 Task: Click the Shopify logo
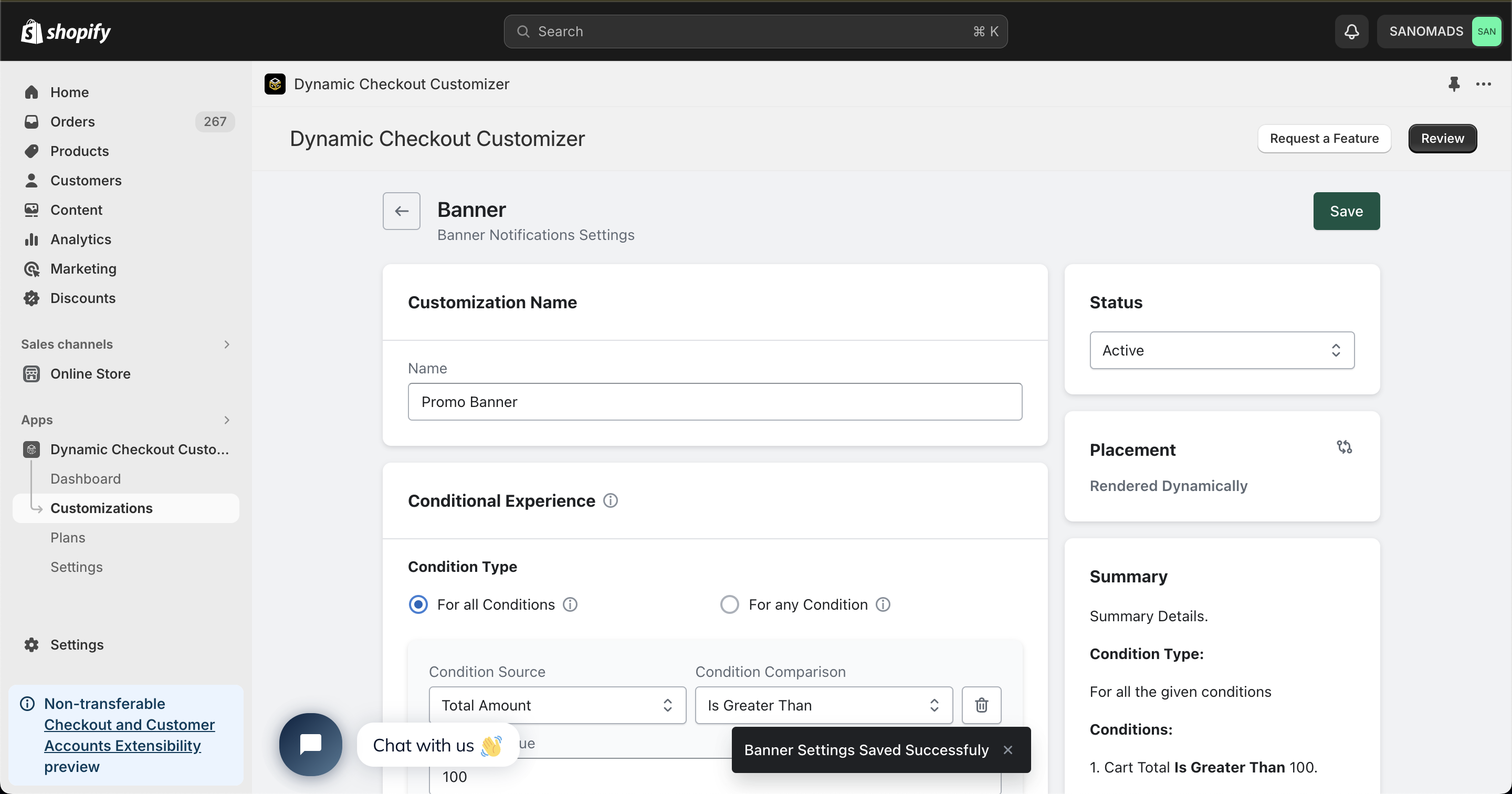66,31
